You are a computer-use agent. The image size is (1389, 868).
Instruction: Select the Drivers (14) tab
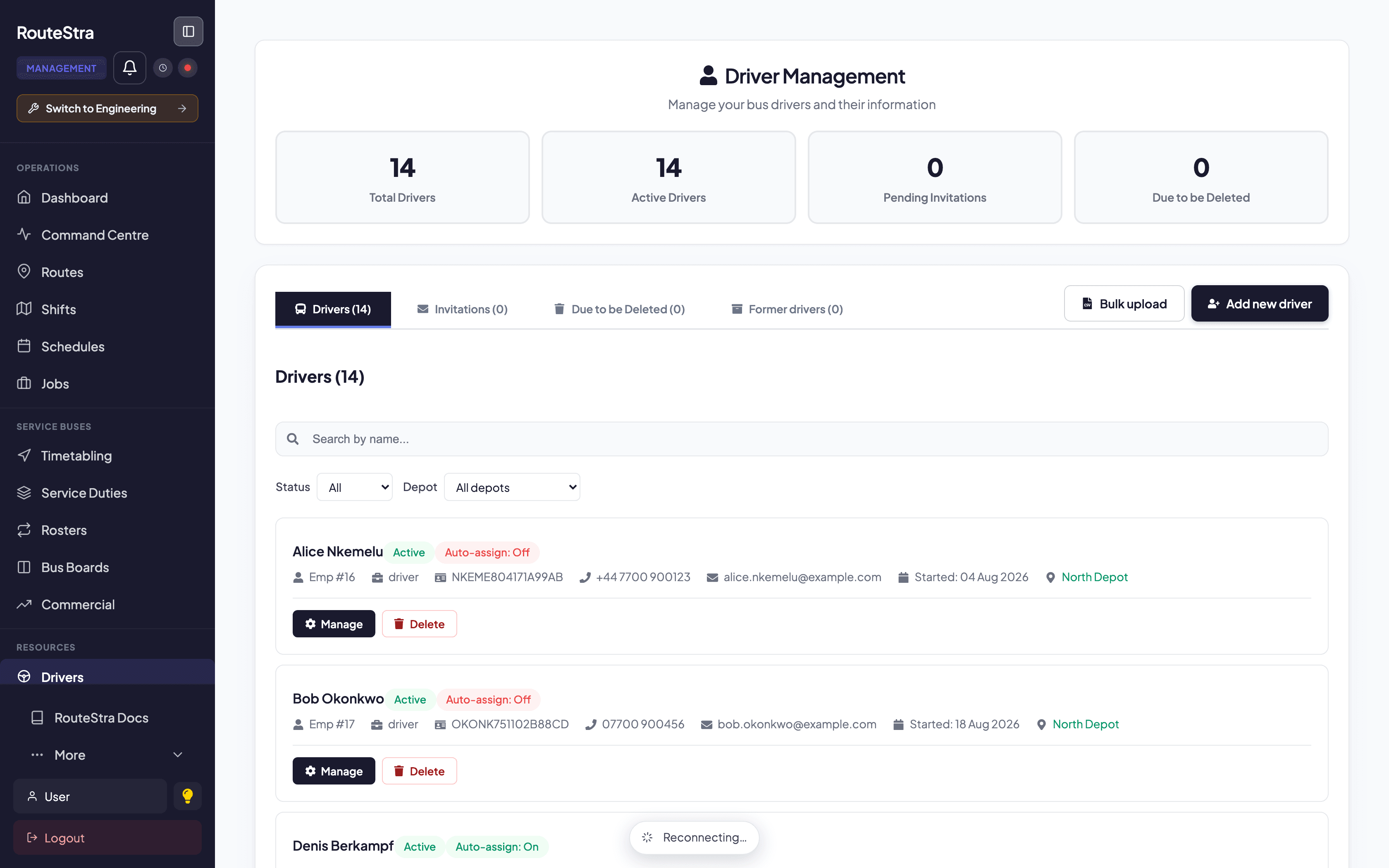333,310
